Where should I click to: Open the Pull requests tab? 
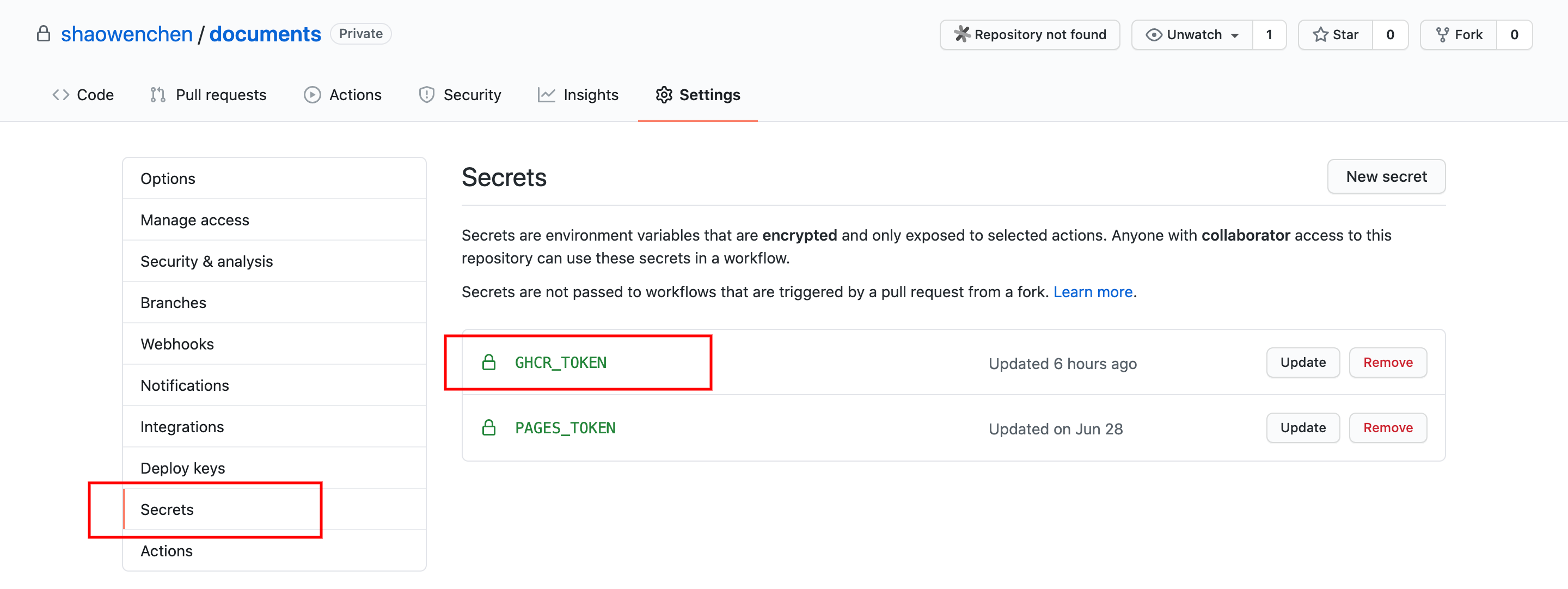click(x=208, y=95)
